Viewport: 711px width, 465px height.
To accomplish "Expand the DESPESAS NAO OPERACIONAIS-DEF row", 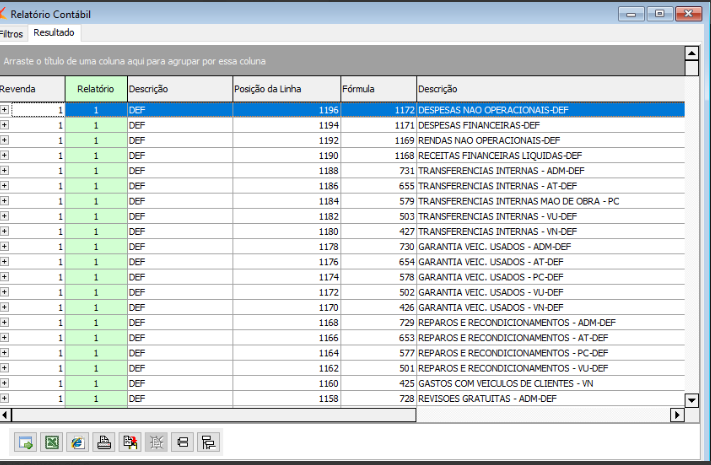I will pos(4,109).
